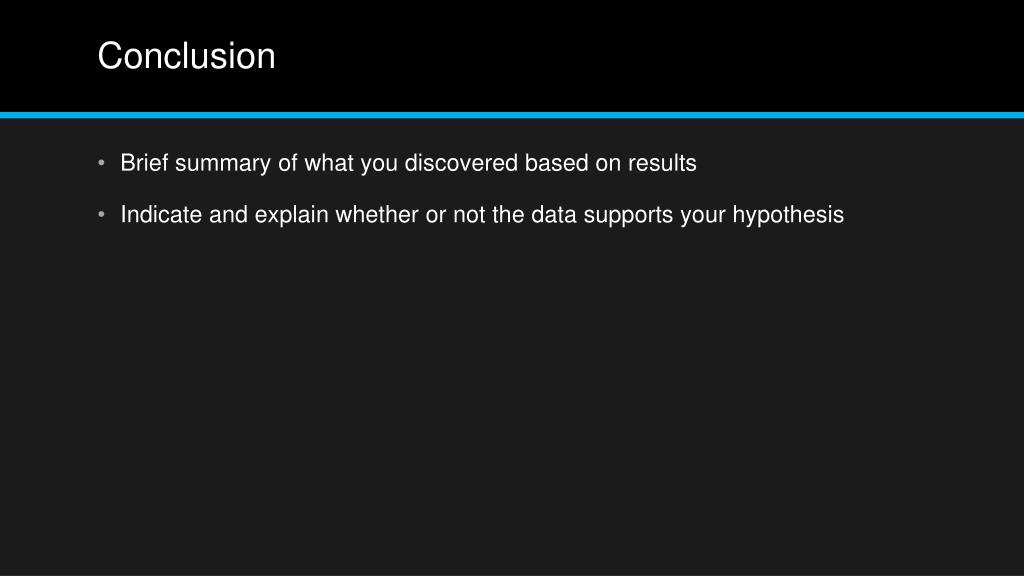Viewport: 1024px width, 576px height.
Task: Click the word 'your' before hypothesis
Action: click(x=703, y=216)
